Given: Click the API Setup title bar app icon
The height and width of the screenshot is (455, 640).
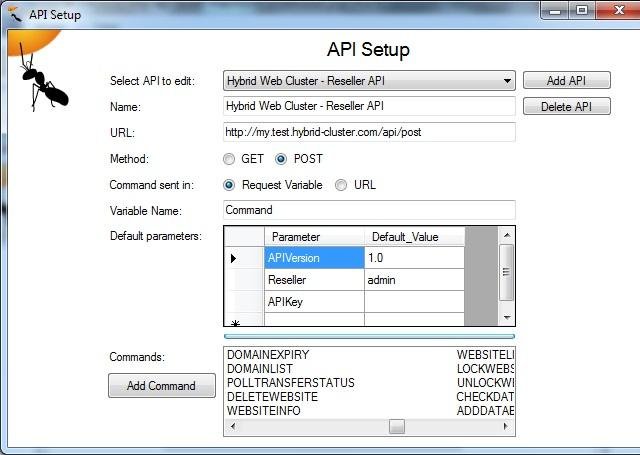Looking at the screenshot, I should 15,14.
